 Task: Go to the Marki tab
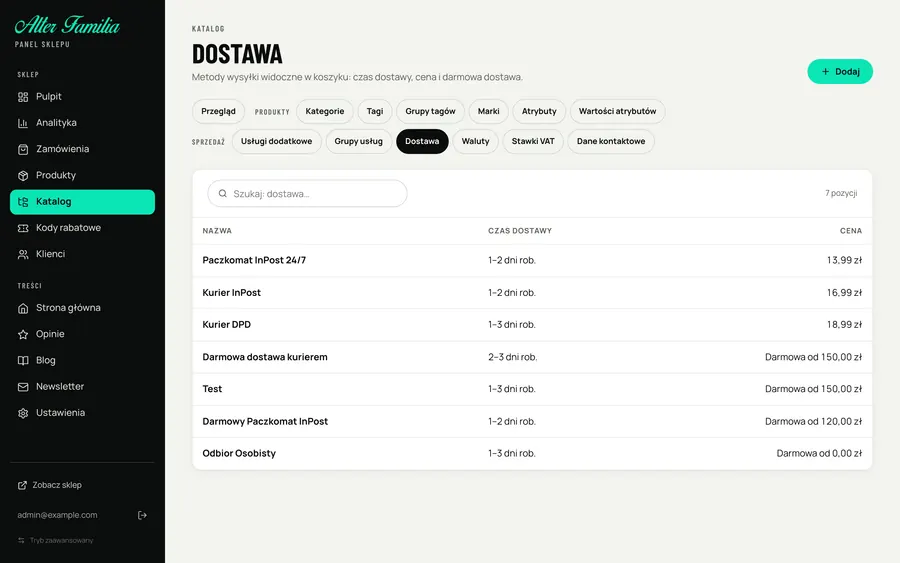pos(488,111)
